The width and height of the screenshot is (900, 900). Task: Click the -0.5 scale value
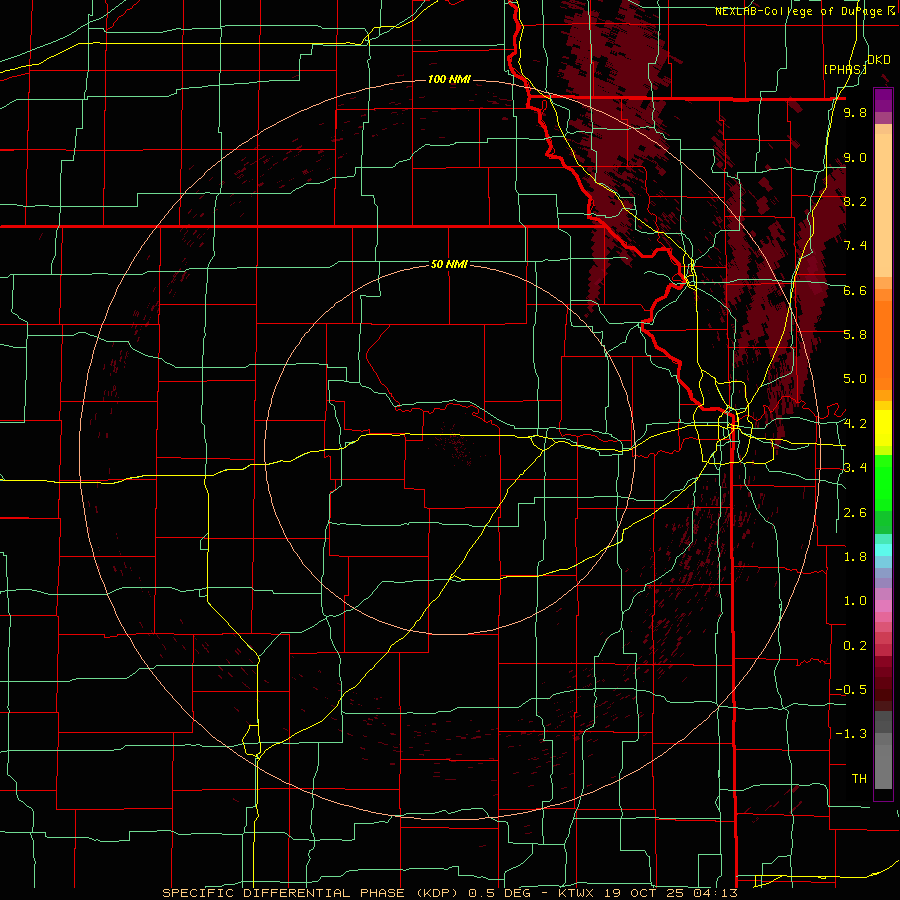click(851, 690)
